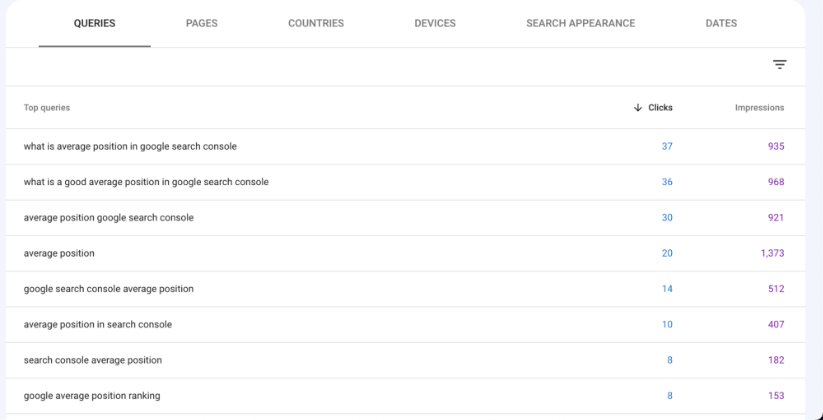The height and width of the screenshot is (420, 823).
Task: Click the 'average position' query row
Action: click(405, 254)
